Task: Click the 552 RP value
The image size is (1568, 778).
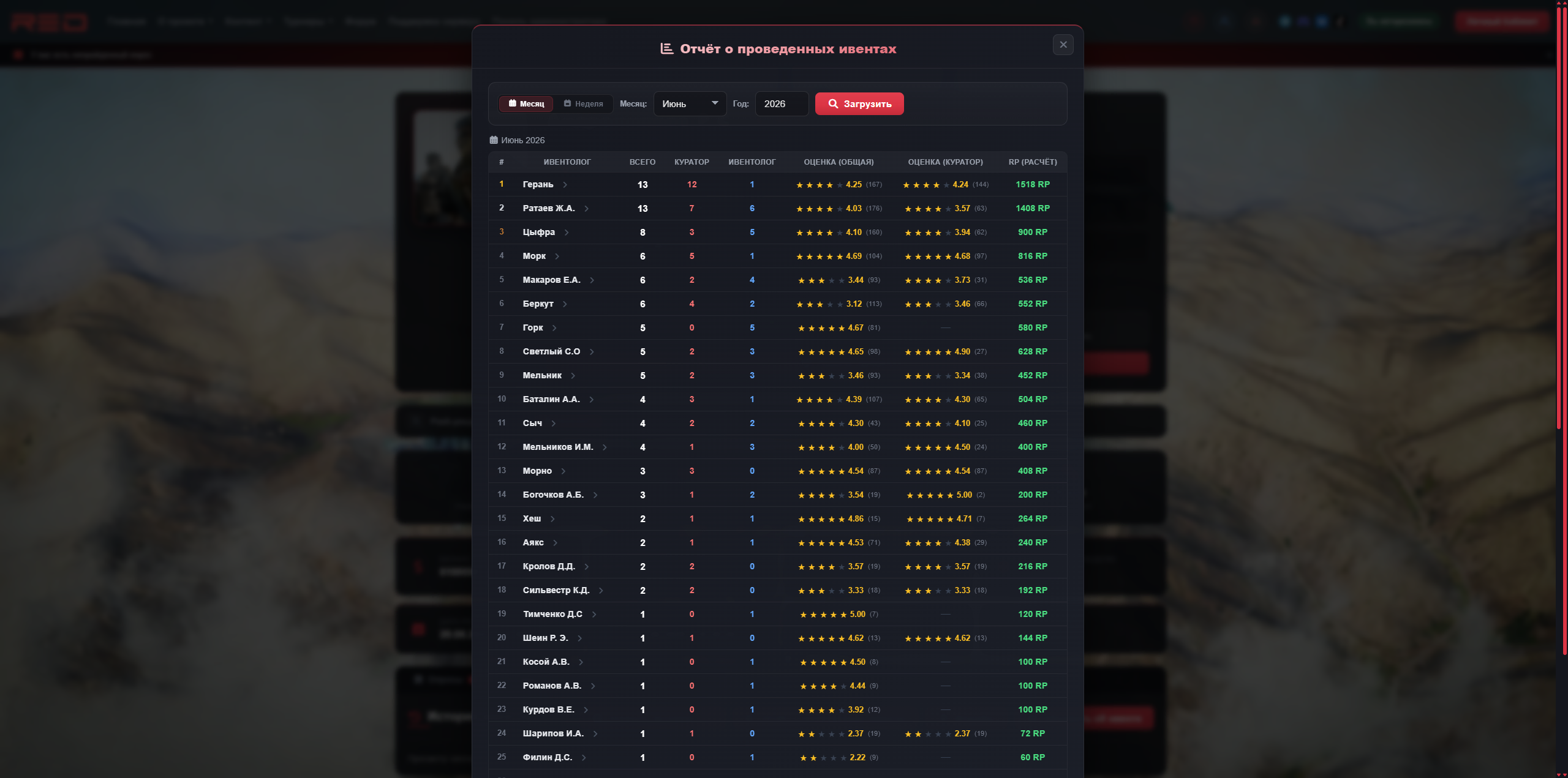Action: click(1033, 304)
